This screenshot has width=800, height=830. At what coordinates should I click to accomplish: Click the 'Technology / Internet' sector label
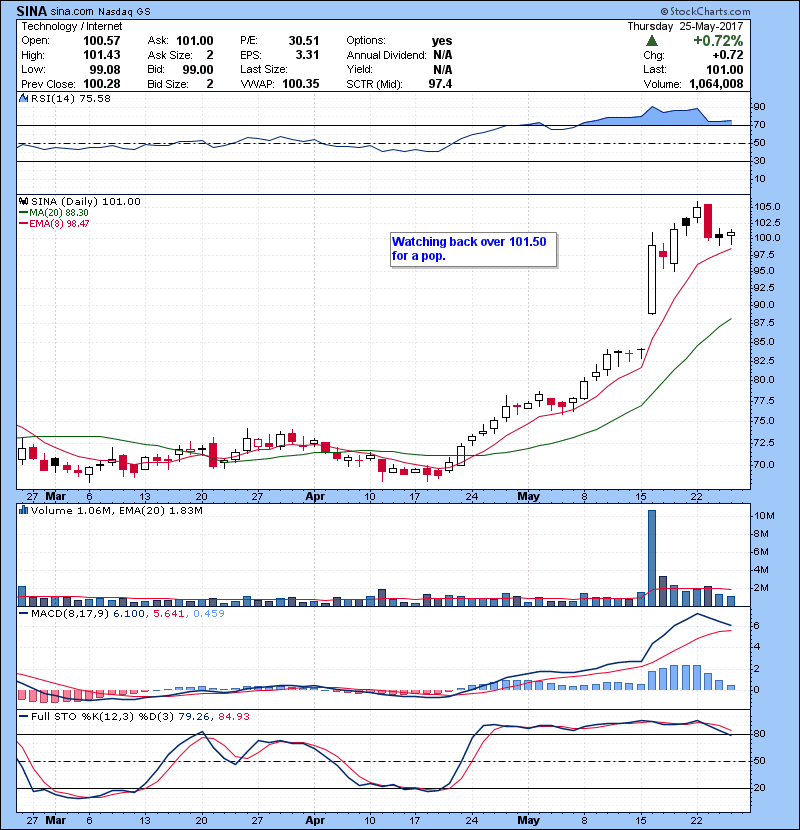click(x=71, y=26)
